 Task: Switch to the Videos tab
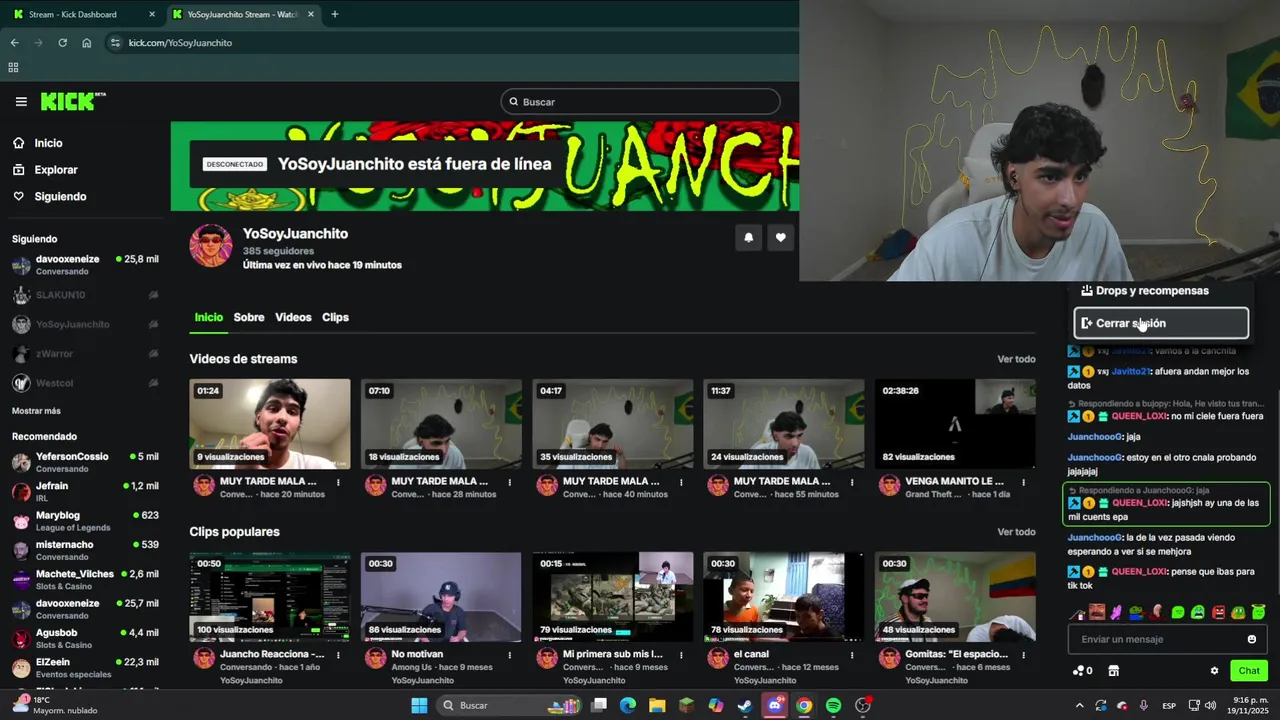(x=293, y=317)
